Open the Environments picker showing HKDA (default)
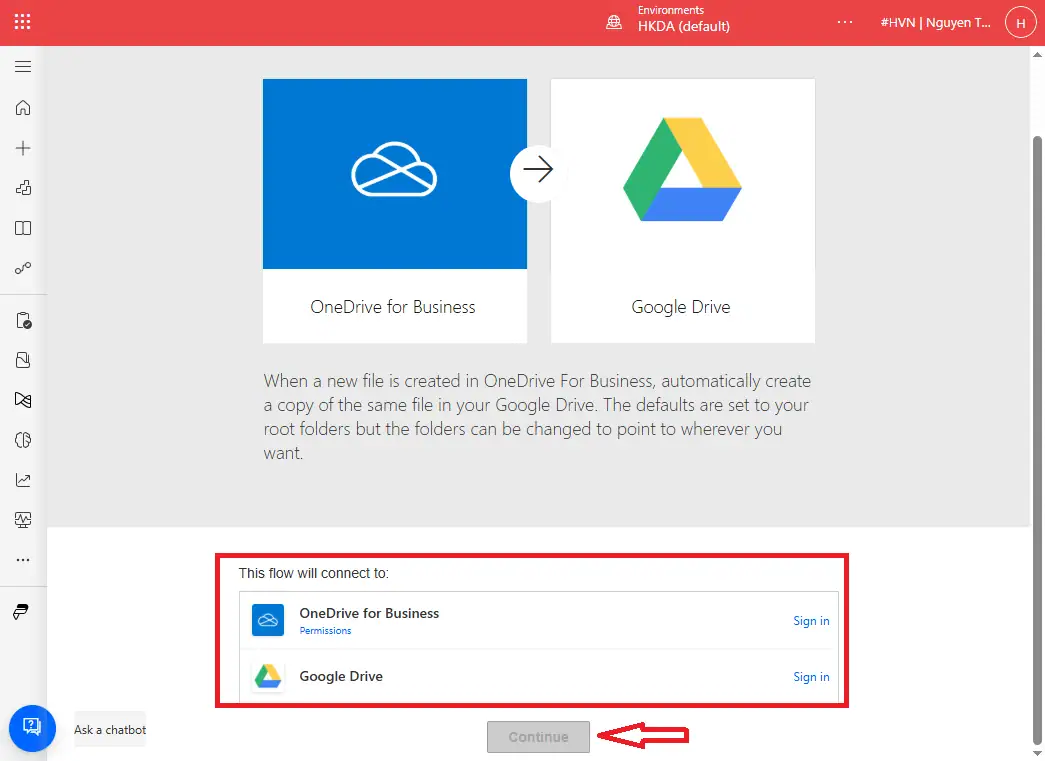Image resolution: width=1045 pixels, height=761 pixels. (x=670, y=22)
